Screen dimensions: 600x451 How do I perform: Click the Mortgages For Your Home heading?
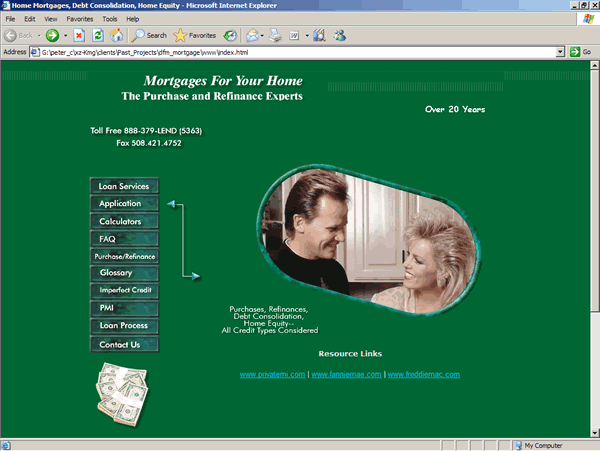coord(223,81)
